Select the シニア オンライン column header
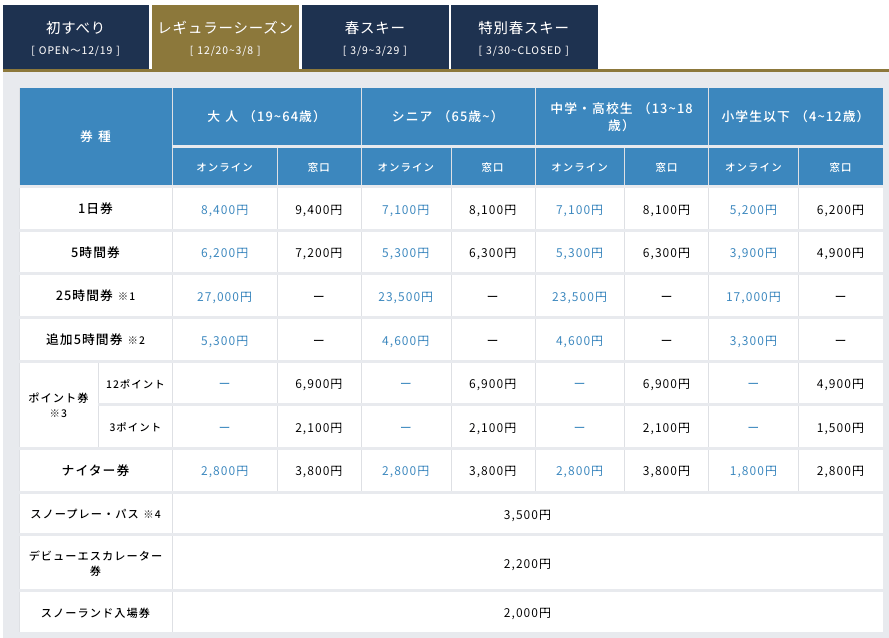Screen dimensions: 889x638 [404, 166]
